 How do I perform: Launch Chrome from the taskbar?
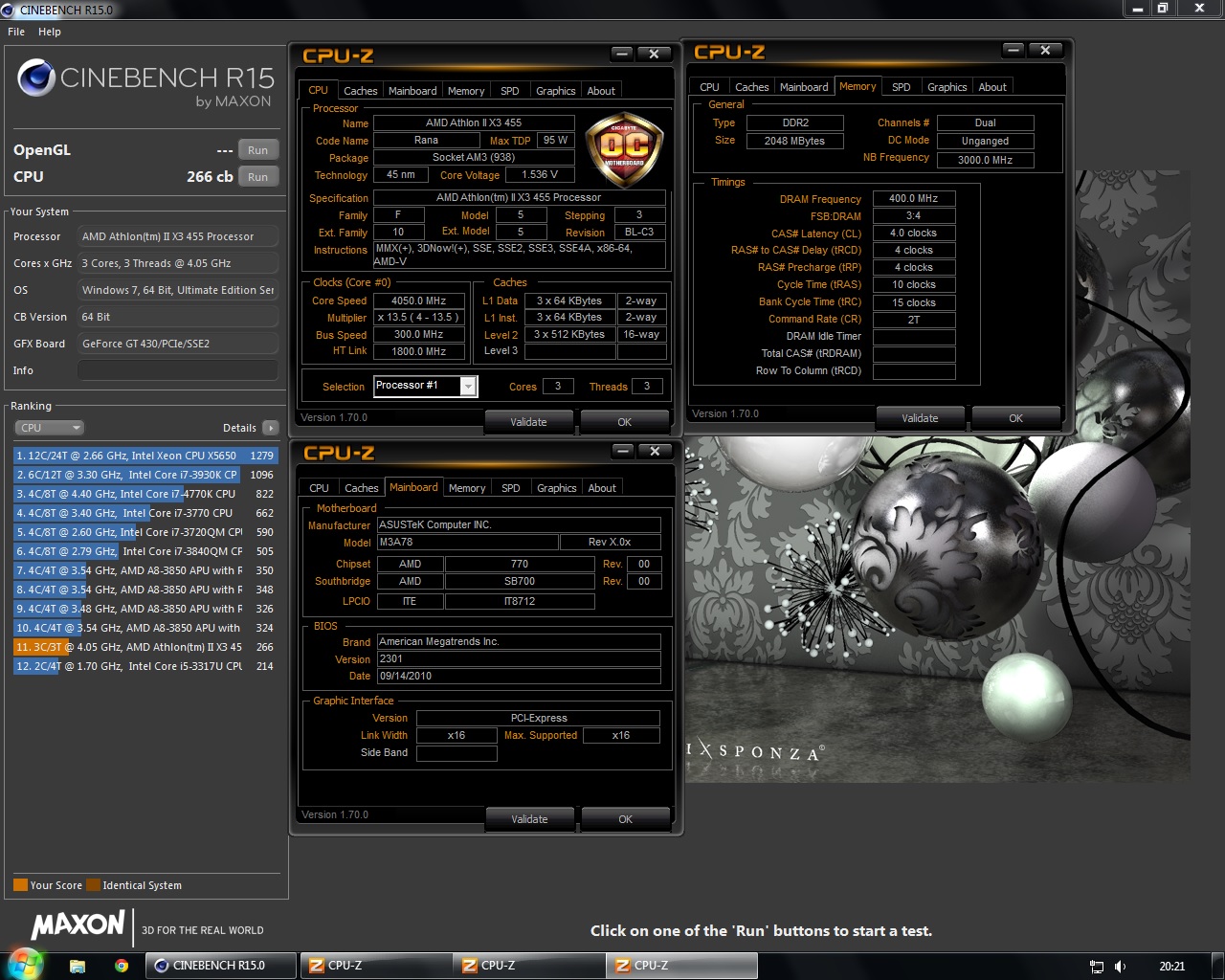tap(122, 966)
